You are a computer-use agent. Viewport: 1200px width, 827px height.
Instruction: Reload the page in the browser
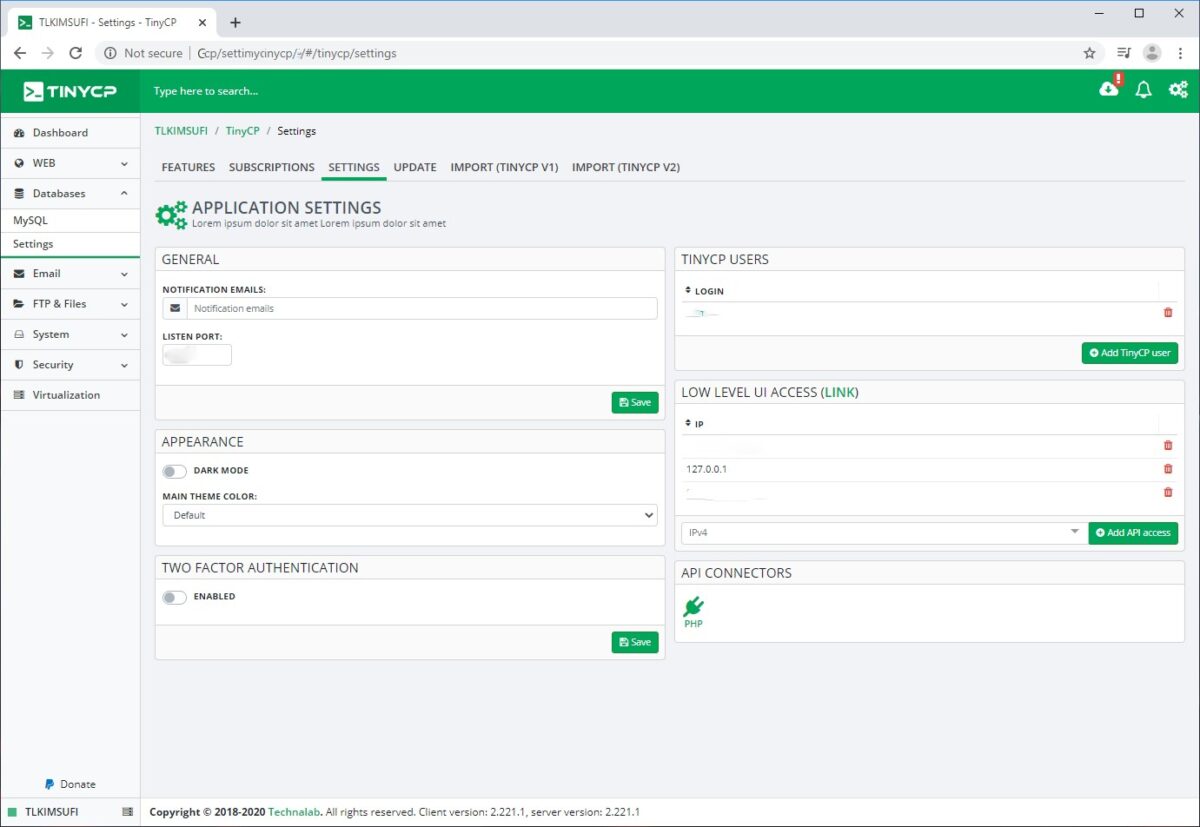tap(75, 53)
